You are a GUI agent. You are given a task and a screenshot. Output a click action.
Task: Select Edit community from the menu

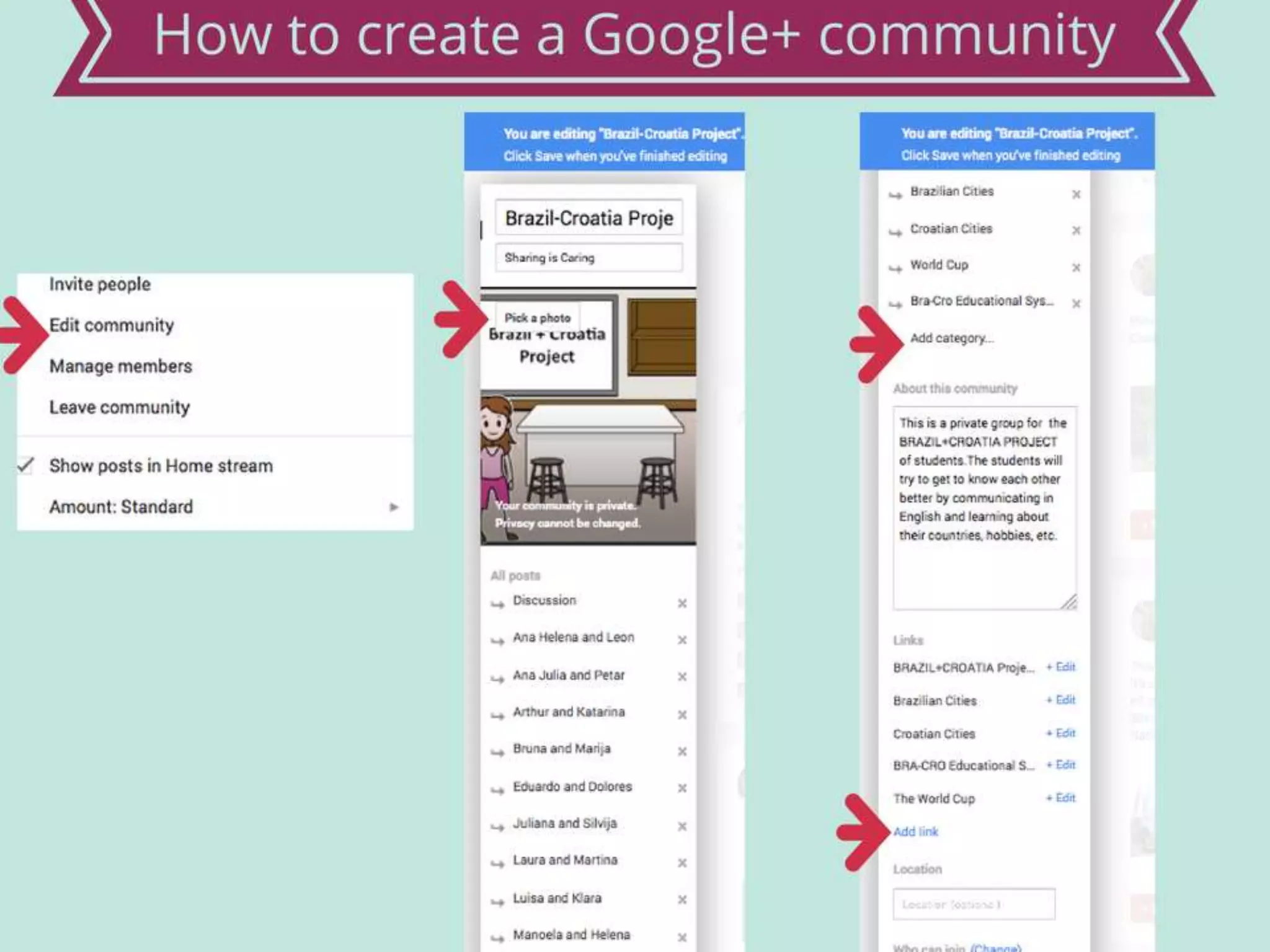[x=112, y=325]
